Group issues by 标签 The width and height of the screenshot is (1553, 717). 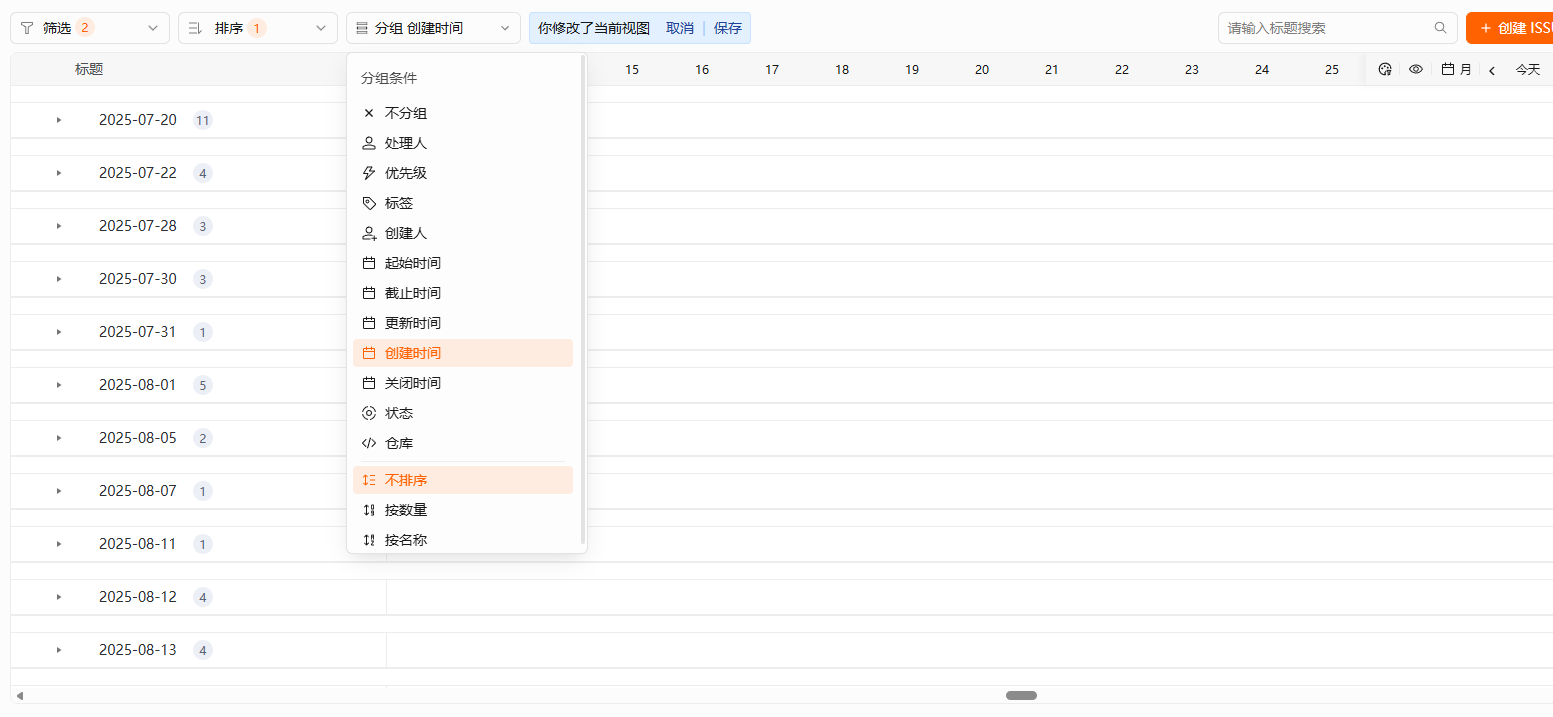pyautogui.click(x=401, y=202)
